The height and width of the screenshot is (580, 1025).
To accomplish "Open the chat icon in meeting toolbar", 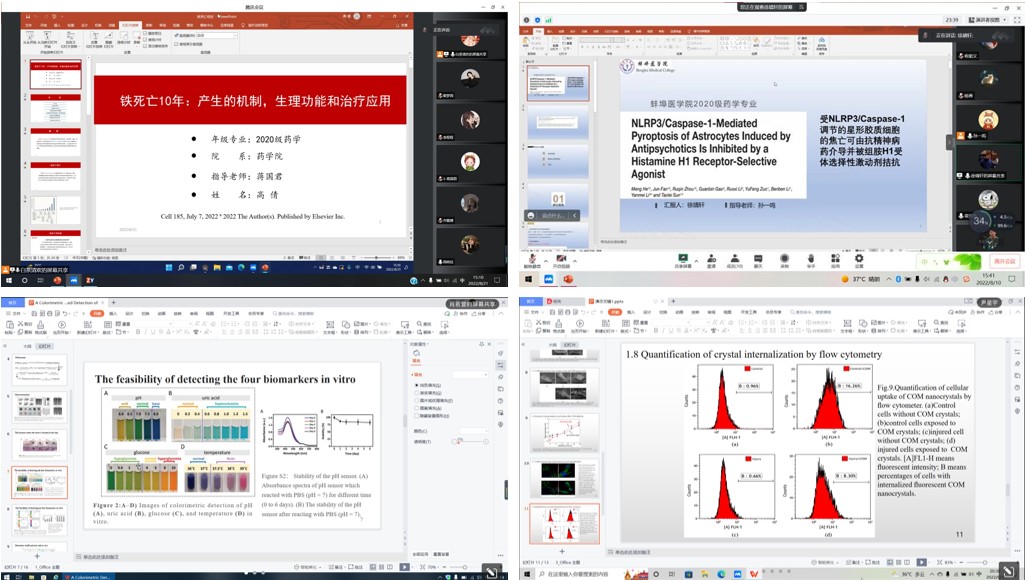I will tap(758, 260).
